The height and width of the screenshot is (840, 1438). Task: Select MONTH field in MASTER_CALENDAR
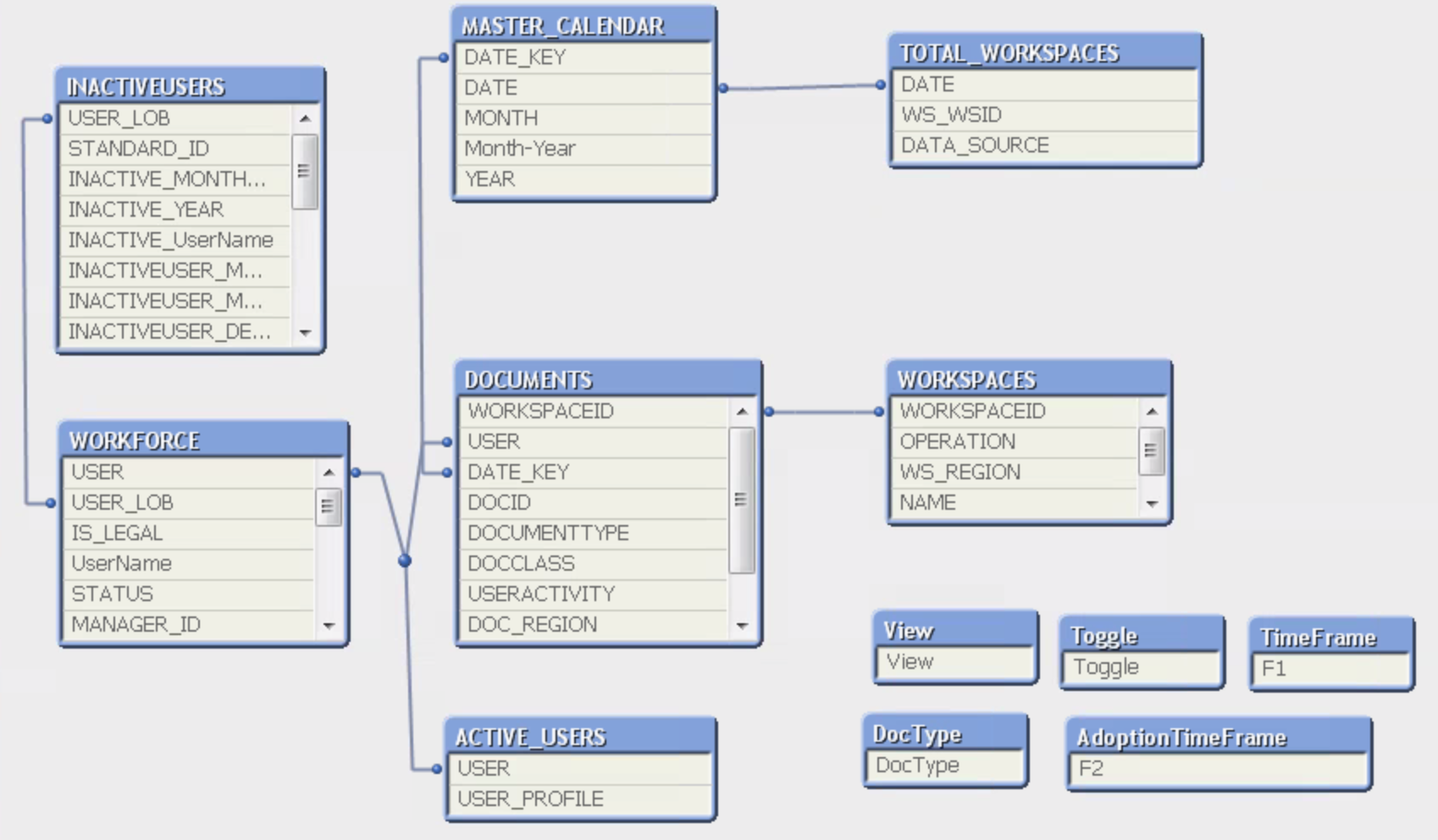(584, 119)
